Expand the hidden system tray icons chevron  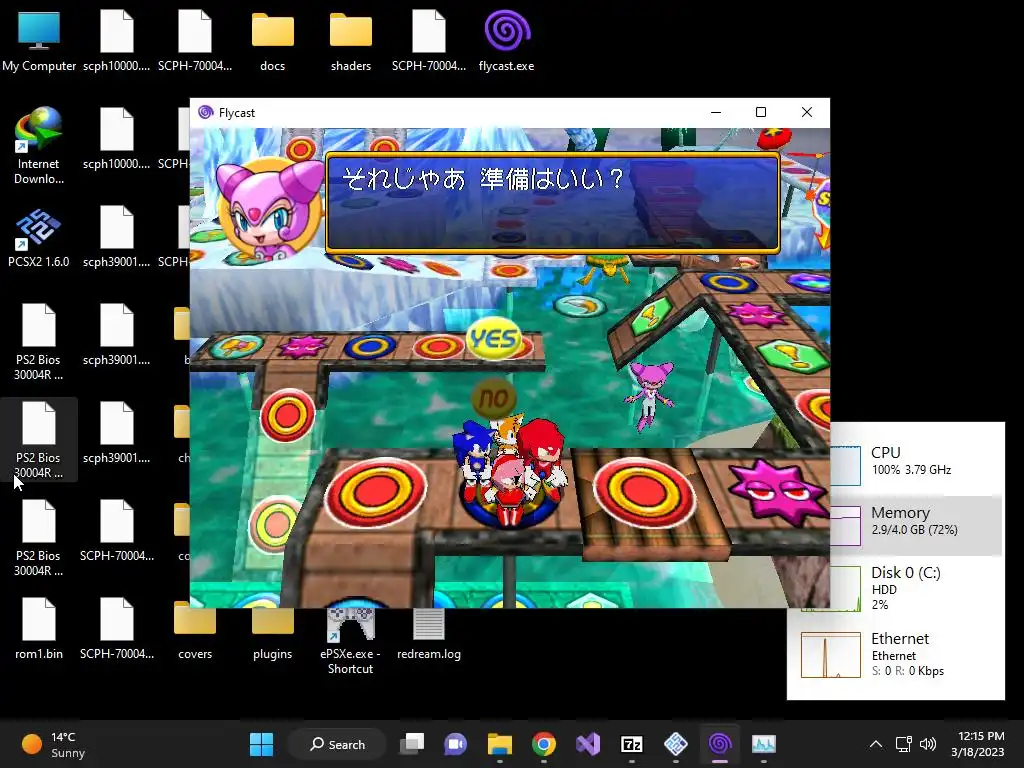tap(876, 744)
